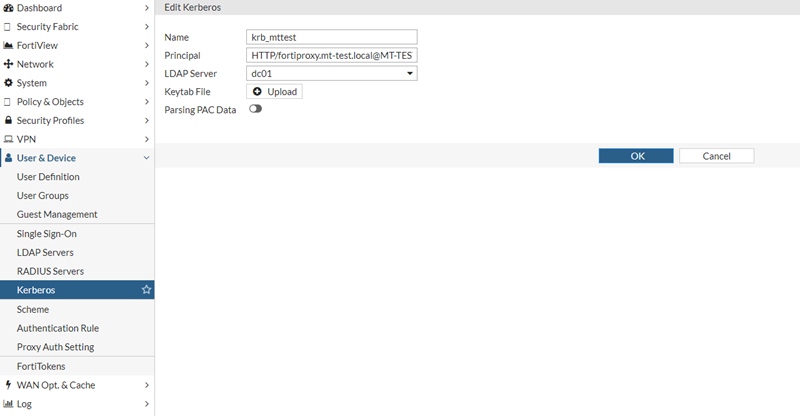Click the Security Profiles lock icon
The width and height of the screenshot is (800, 416).
point(8,121)
